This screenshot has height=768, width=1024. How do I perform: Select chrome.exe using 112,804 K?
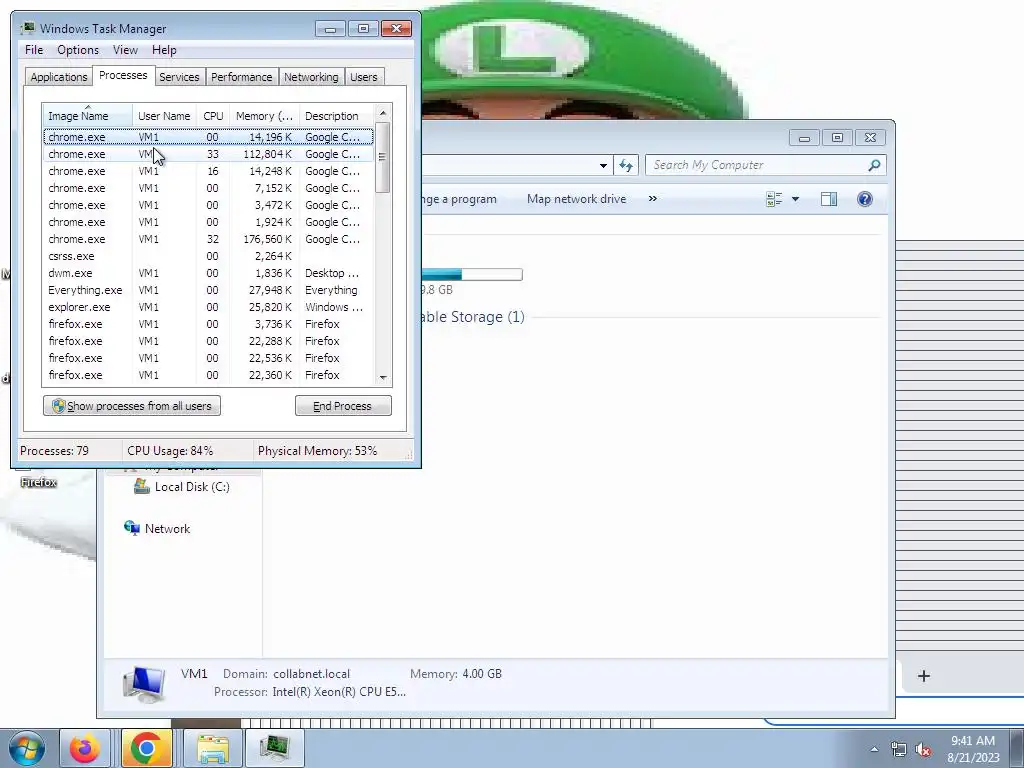[208, 154]
